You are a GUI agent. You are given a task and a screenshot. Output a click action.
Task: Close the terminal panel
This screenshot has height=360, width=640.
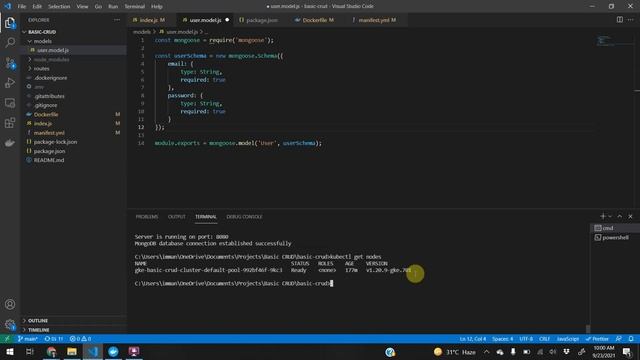click(631, 216)
